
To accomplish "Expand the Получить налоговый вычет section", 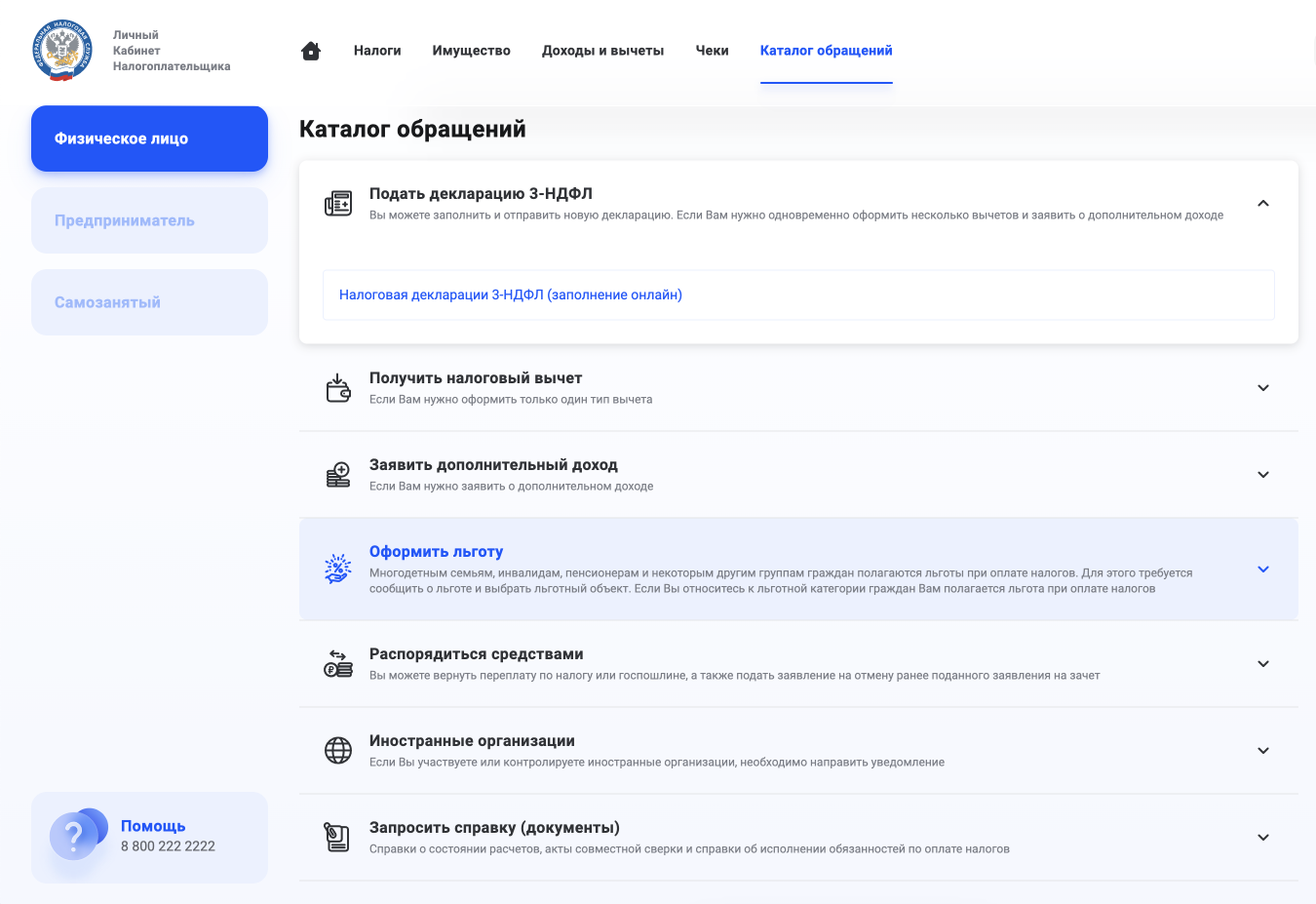I will (x=1263, y=387).
